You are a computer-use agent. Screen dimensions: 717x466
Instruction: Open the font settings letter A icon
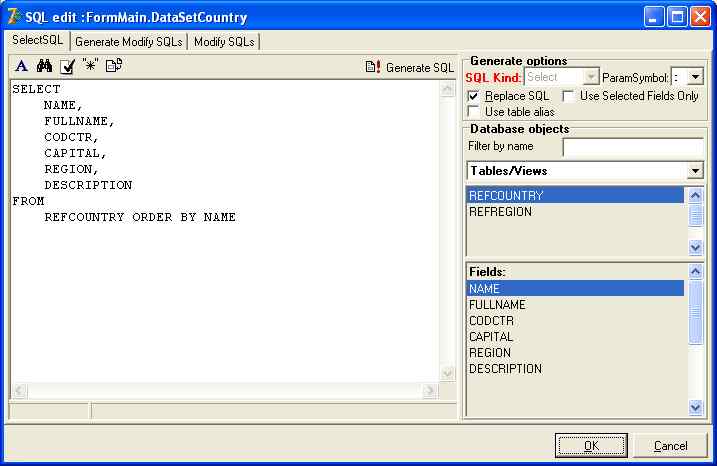pyautogui.click(x=21, y=66)
